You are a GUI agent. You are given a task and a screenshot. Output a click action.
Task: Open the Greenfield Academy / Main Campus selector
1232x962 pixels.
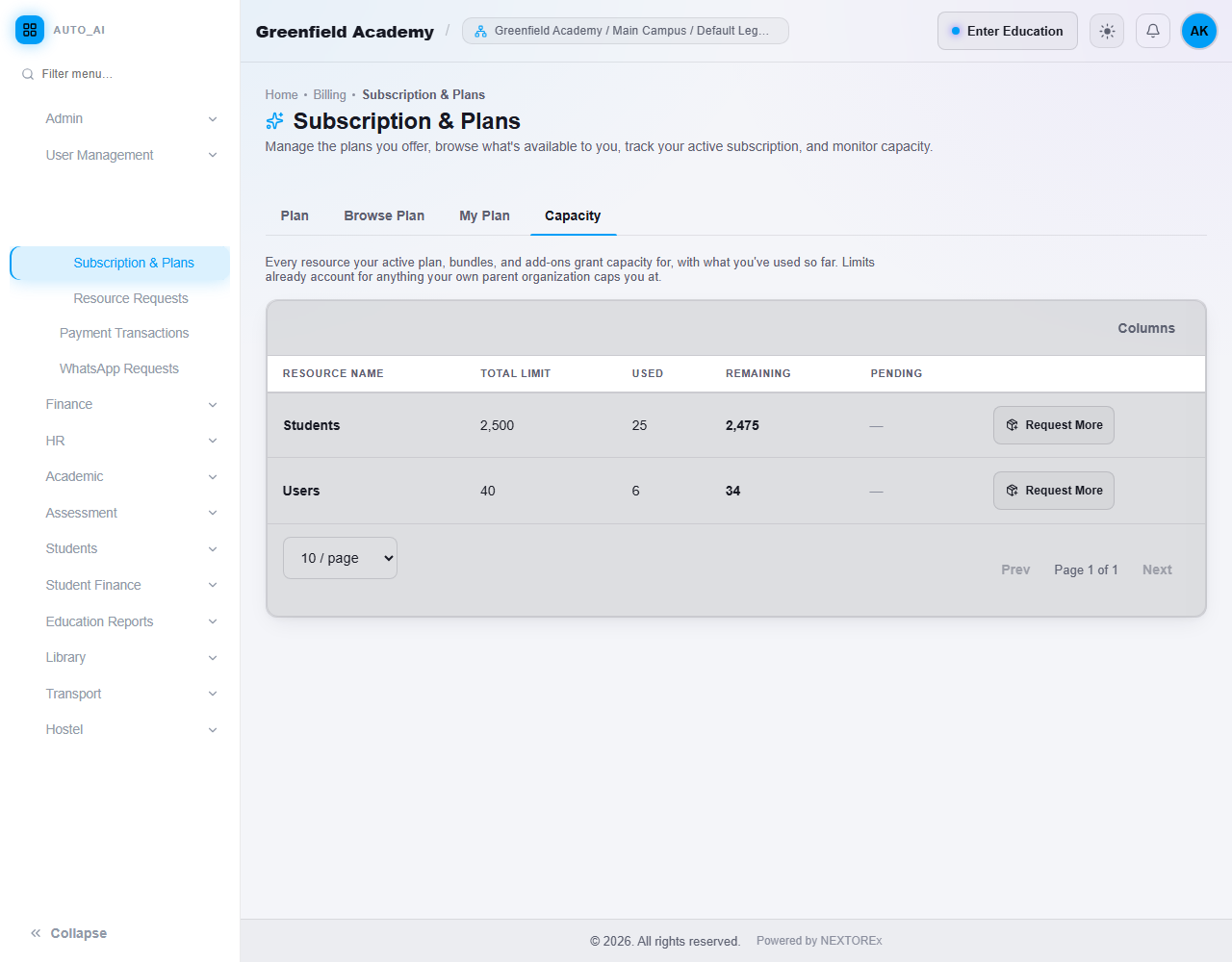[x=626, y=31]
